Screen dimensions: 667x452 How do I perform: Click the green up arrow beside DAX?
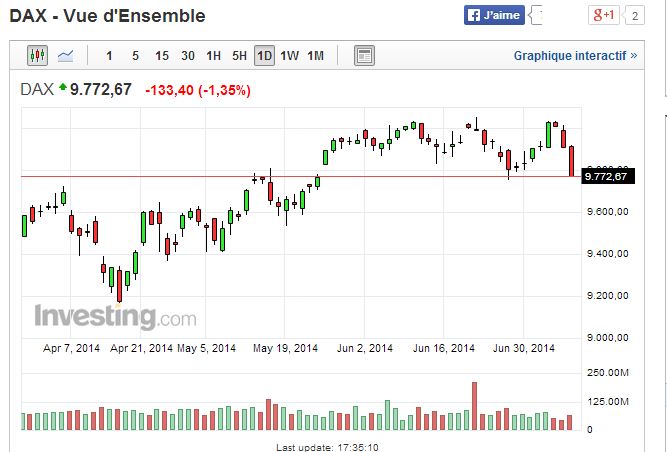62,89
